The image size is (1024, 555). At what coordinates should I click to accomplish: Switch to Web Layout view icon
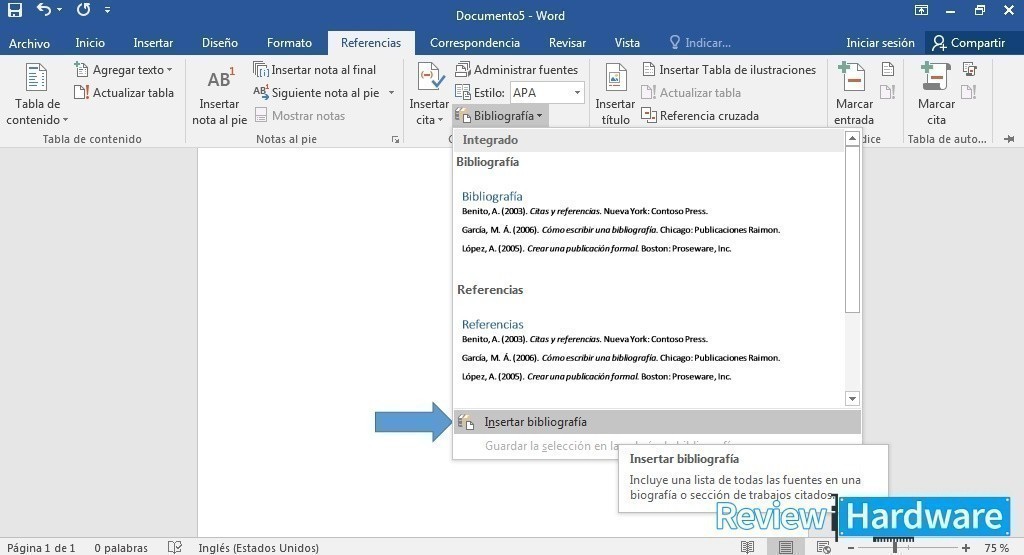pyautogui.click(x=824, y=547)
